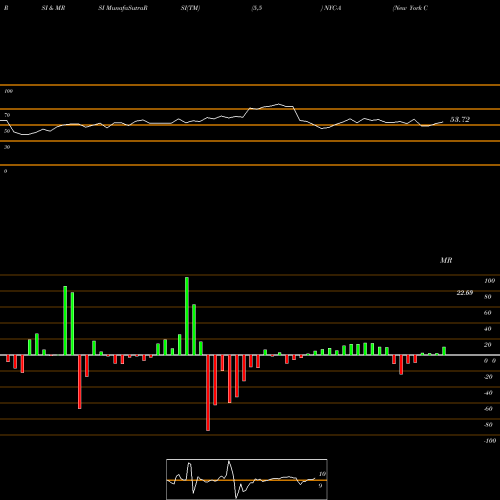
Task: Click the tallest green bar in MR histogram
Action: (x=187, y=316)
